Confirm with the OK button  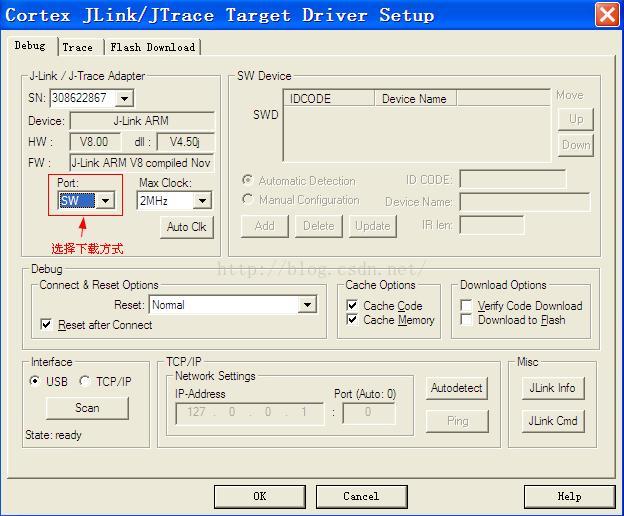(x=260, y=496)
